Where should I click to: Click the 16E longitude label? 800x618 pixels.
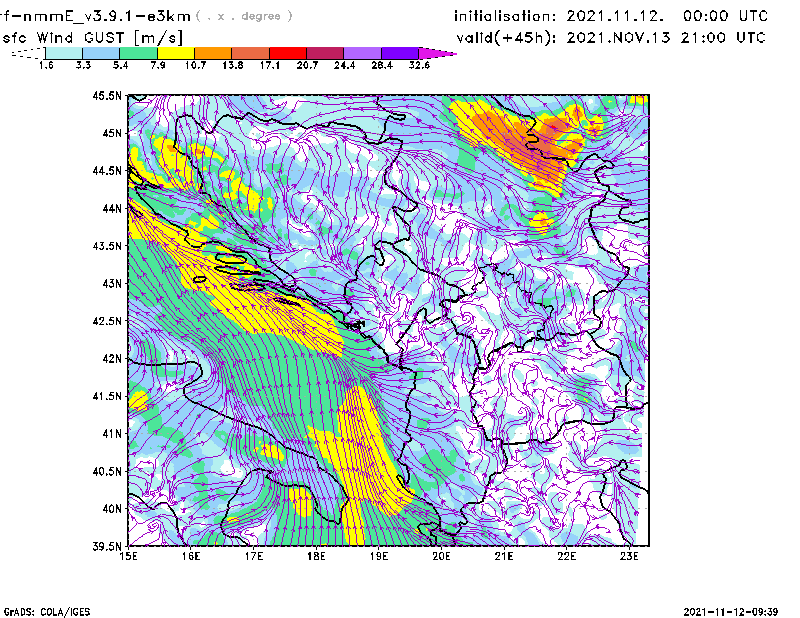click(x=191, y=556)
